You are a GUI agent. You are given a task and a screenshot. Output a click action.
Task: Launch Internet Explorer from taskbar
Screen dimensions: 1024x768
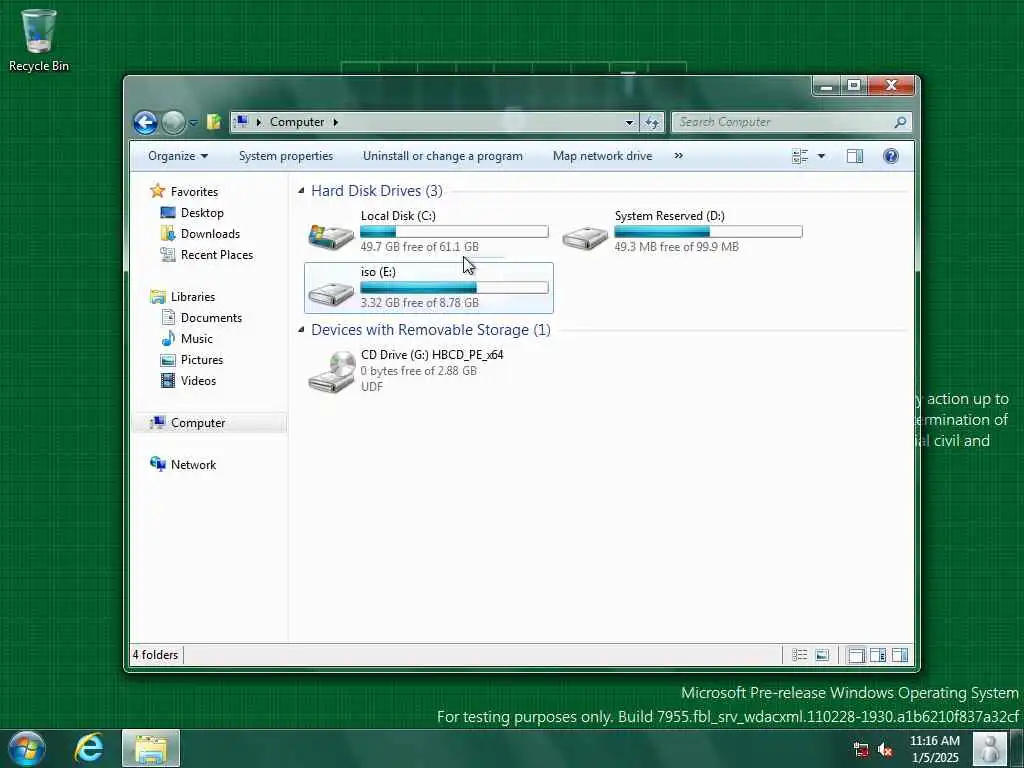(x=89, y=748)
